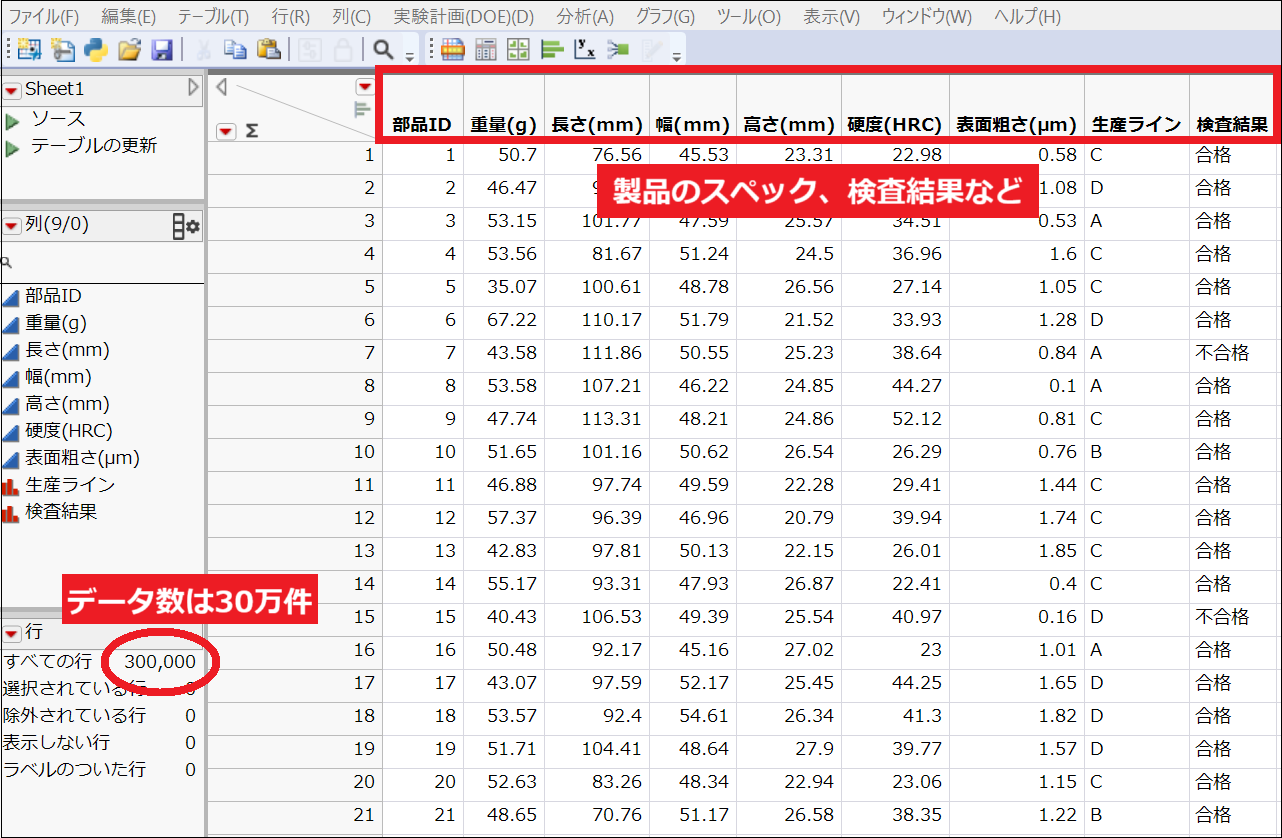The image size is (1282, 838).
Task: Click 不合格 cell in row 15
Action: click(1223, 617)
